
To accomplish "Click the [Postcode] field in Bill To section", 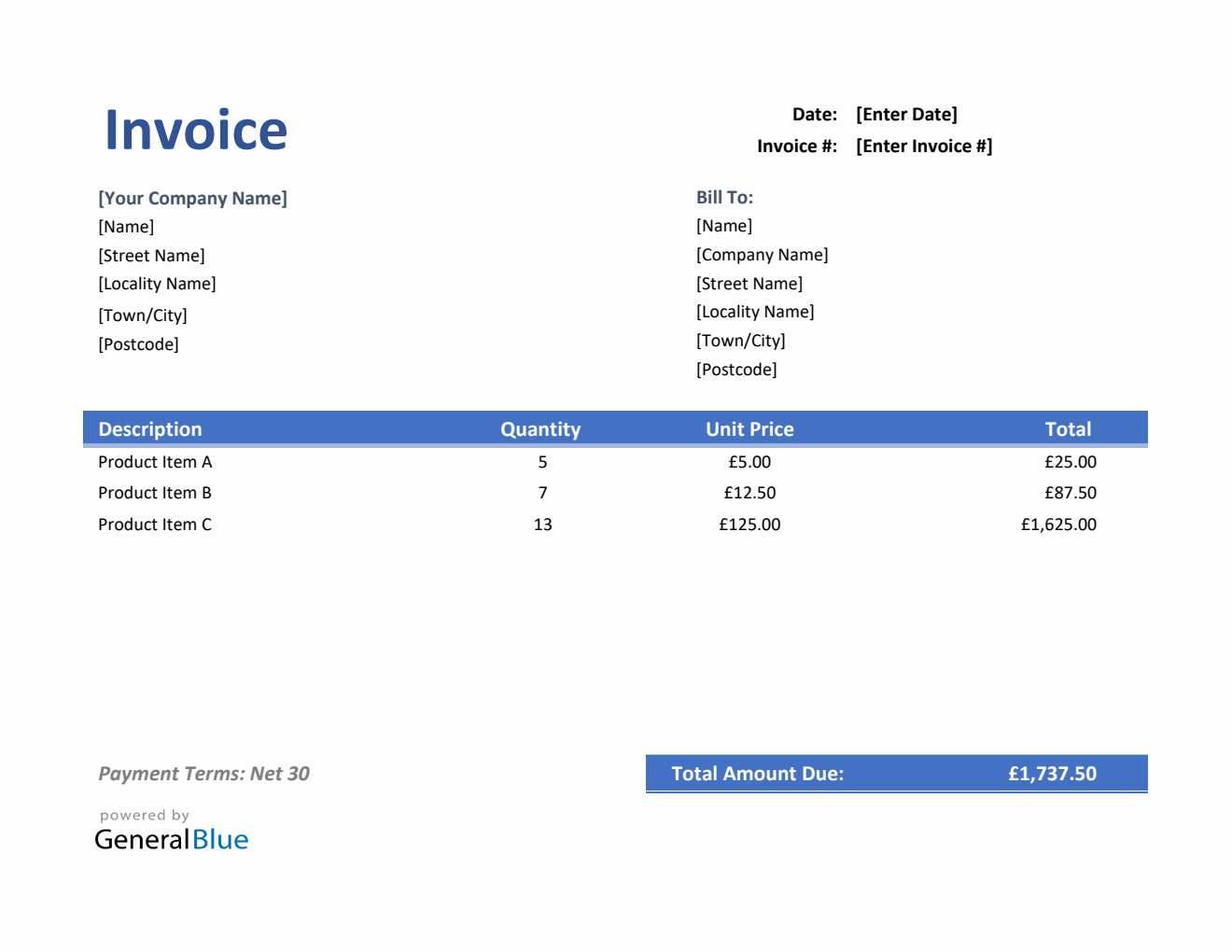I will tap(736, 370).
